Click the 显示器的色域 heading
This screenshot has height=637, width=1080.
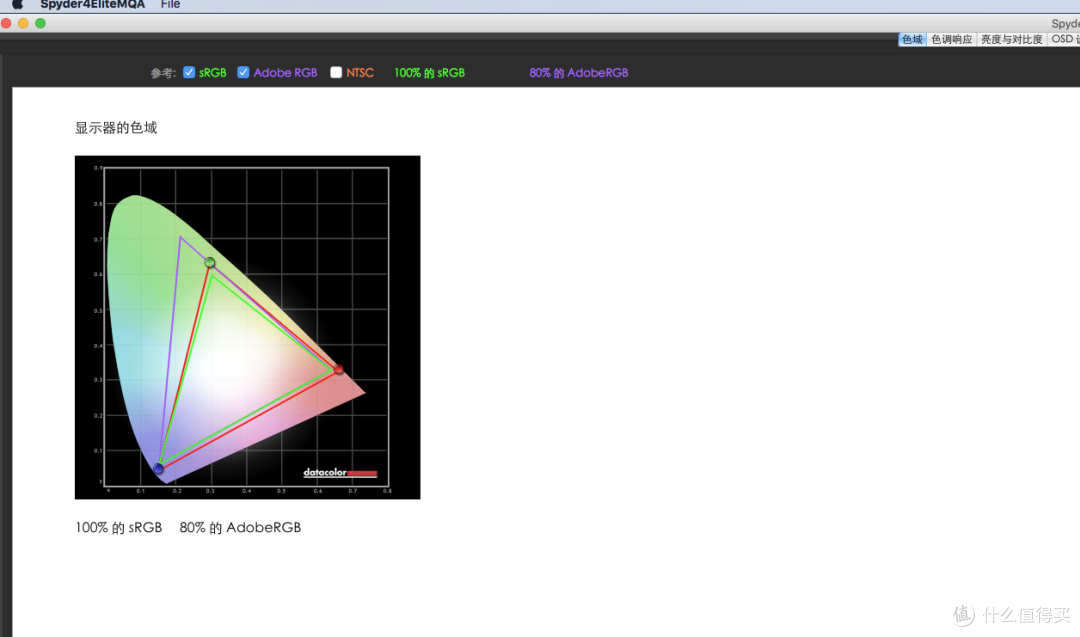[x=116, y=127]
